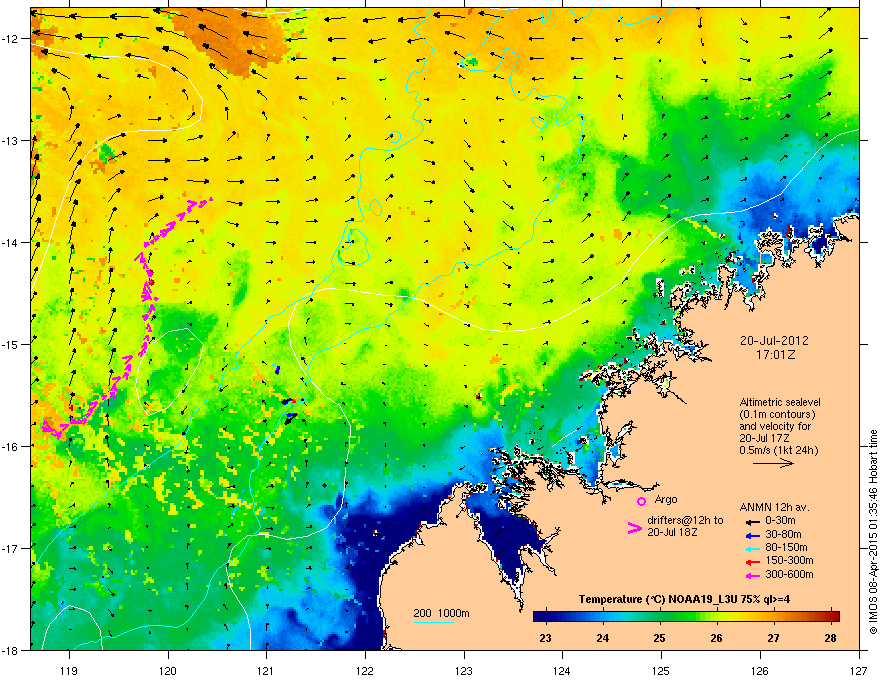Click the blue 30-80m legend arrow
The height and width of the screenshot is (680, 880).
(x=751, y=535)
